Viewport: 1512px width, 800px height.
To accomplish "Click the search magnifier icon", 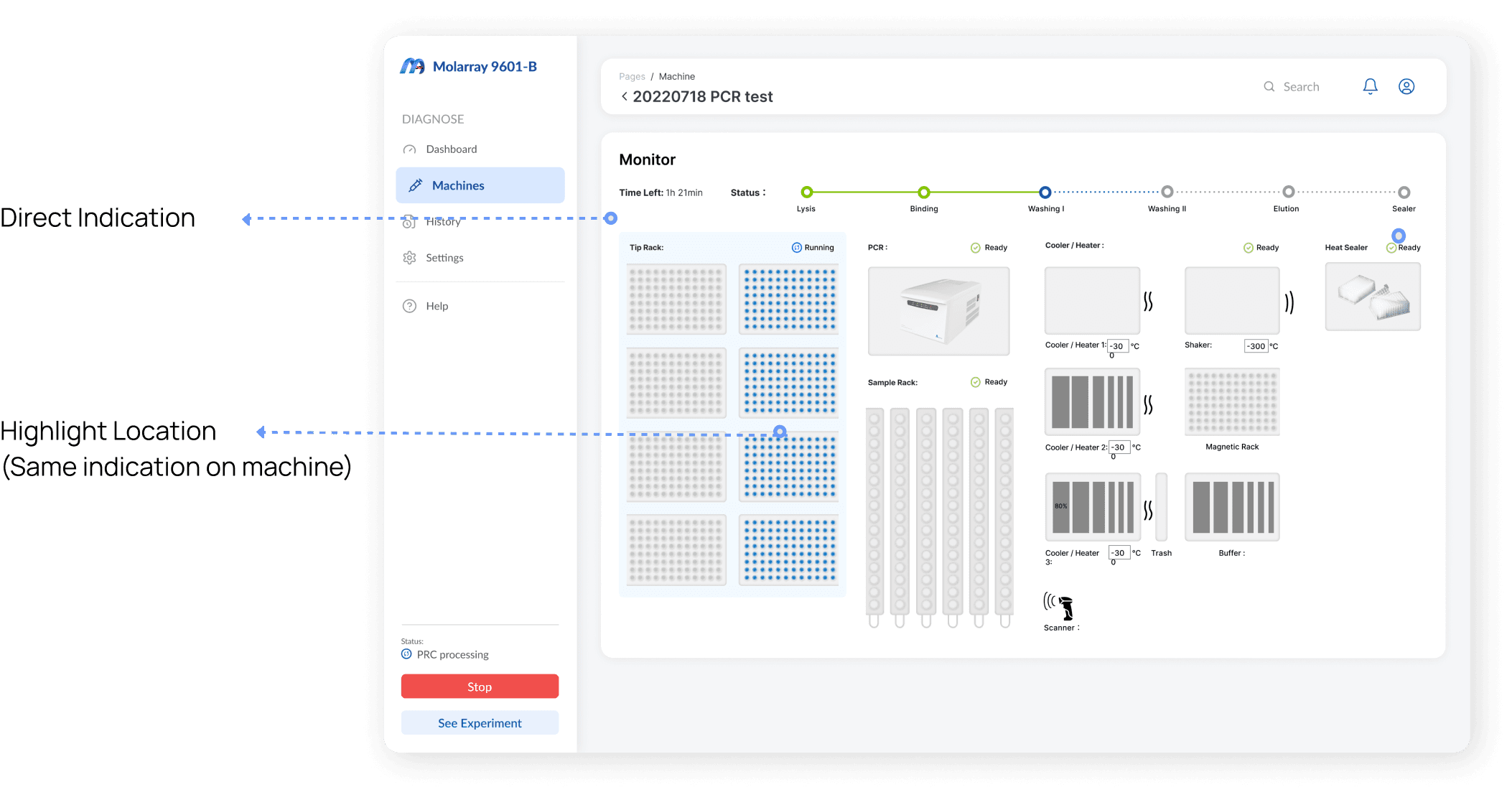I will [1269, 86].
